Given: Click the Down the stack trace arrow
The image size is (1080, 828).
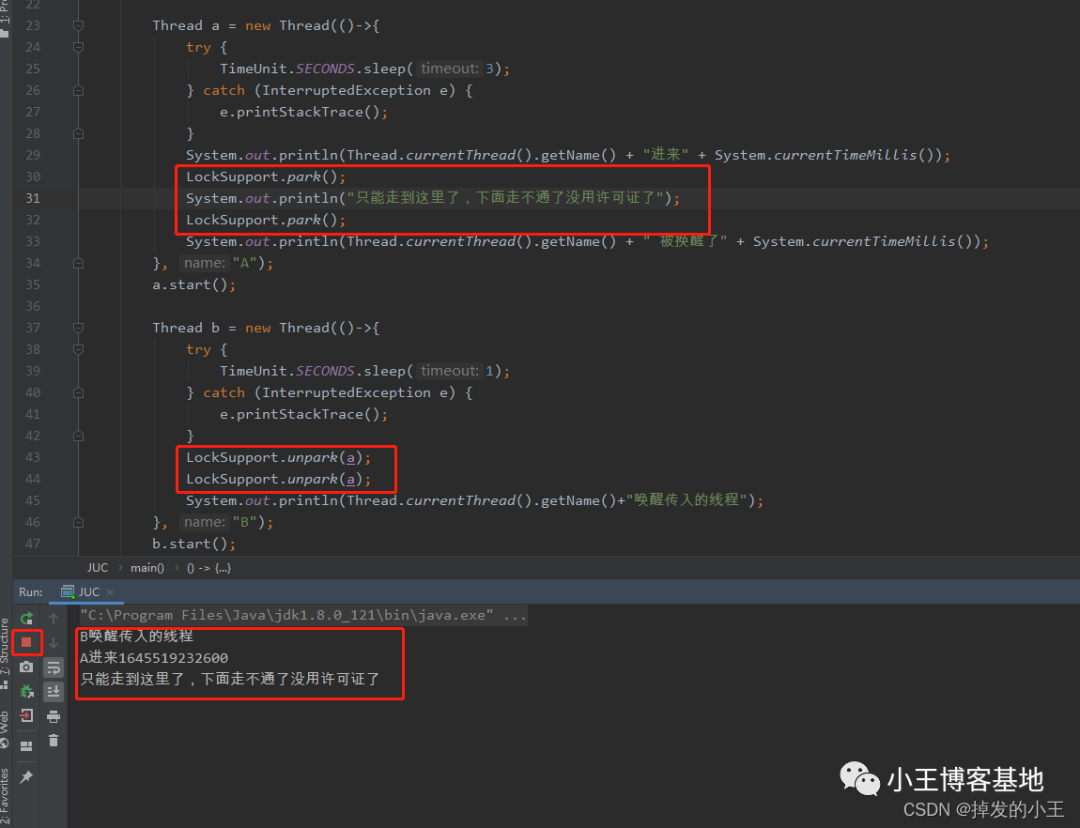Looking at the screenshot, I should (x=54, y=642).
